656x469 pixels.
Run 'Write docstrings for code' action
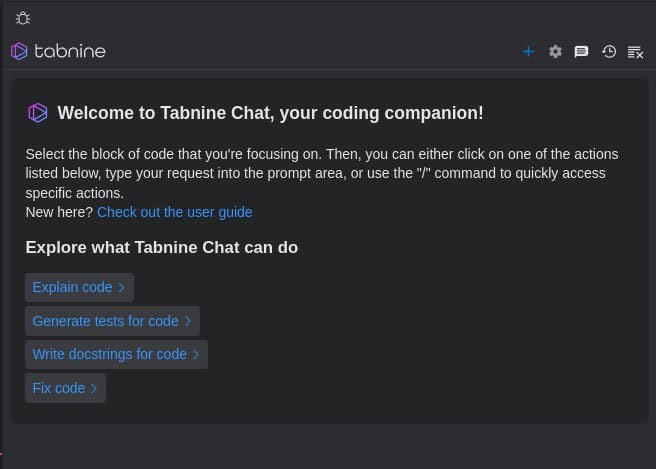[109, 354]
